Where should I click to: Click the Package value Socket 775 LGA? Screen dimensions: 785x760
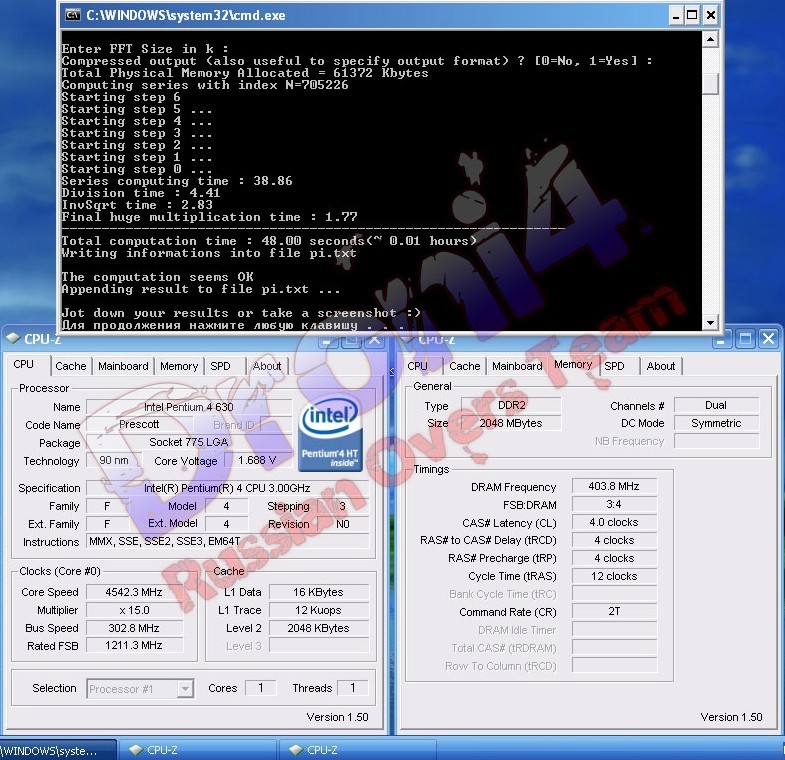coord(189,443)
